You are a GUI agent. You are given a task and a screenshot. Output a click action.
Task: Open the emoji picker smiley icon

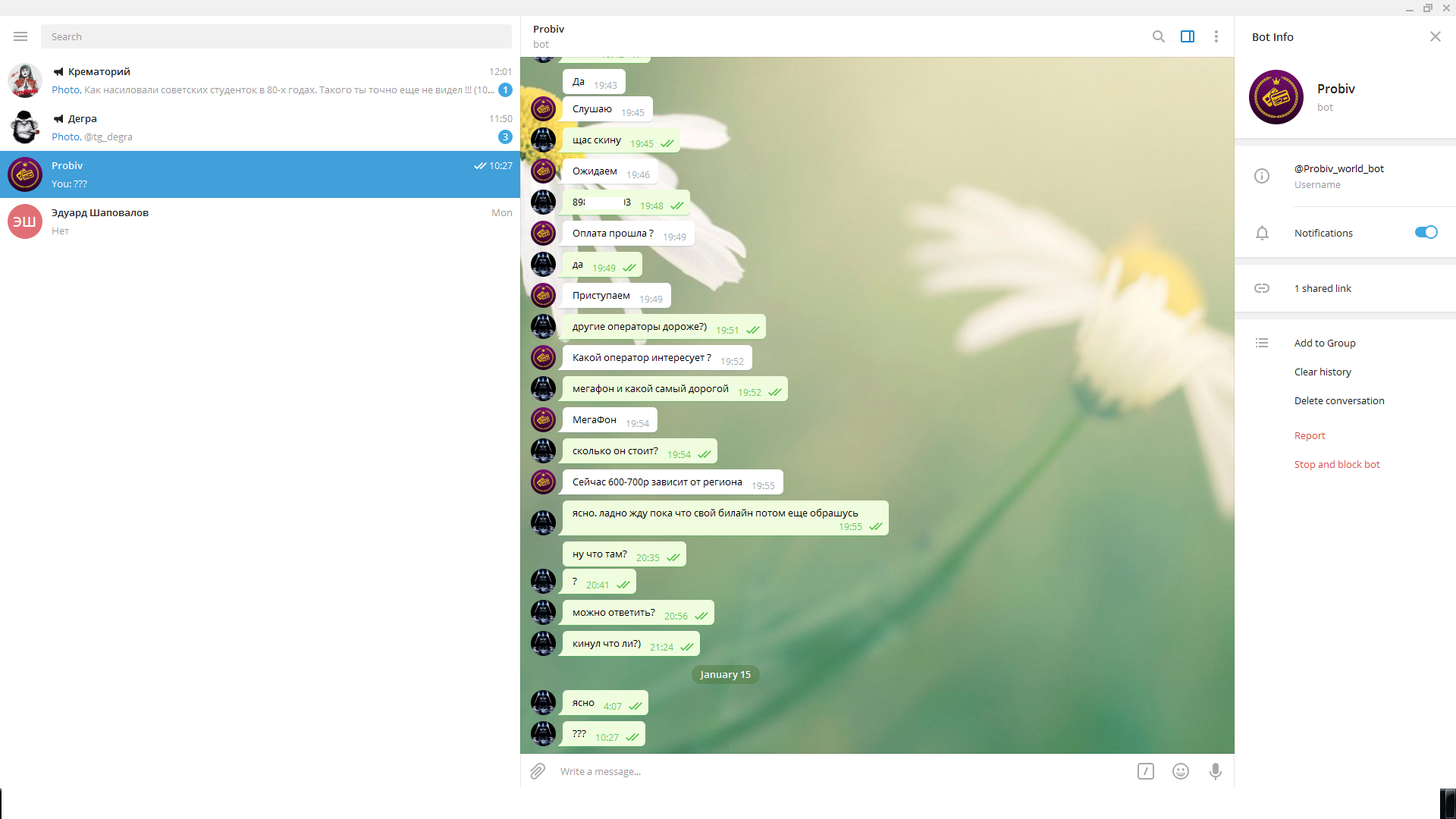click(x=1180, y=771)
